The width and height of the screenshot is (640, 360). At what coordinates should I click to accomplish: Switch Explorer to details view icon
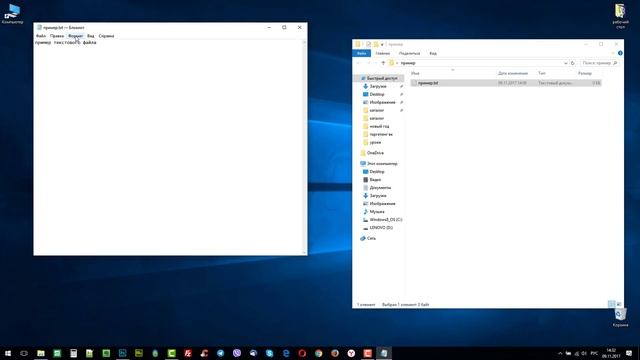coord(611,304)
